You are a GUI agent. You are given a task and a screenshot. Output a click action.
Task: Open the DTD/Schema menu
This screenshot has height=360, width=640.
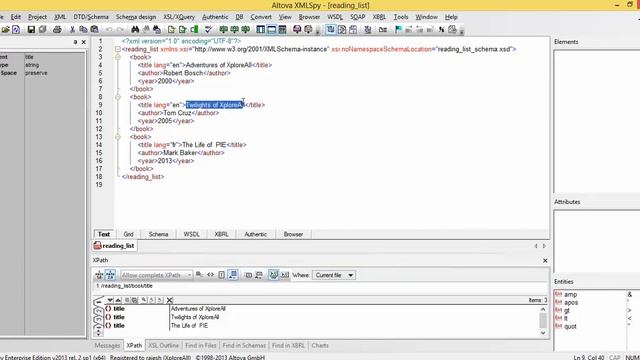coord(91,17)
